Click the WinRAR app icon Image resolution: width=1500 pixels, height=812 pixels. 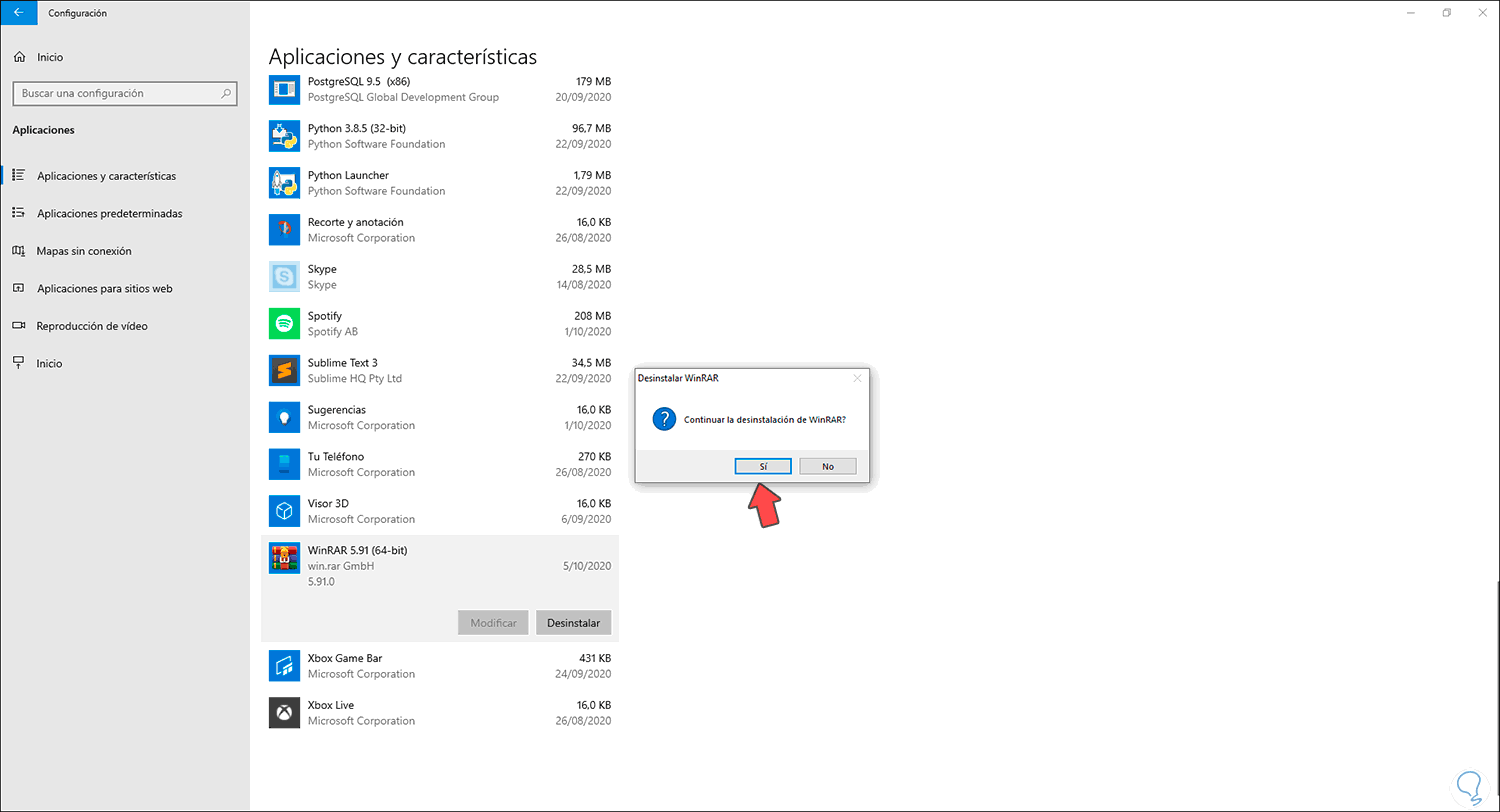(285, 558)
